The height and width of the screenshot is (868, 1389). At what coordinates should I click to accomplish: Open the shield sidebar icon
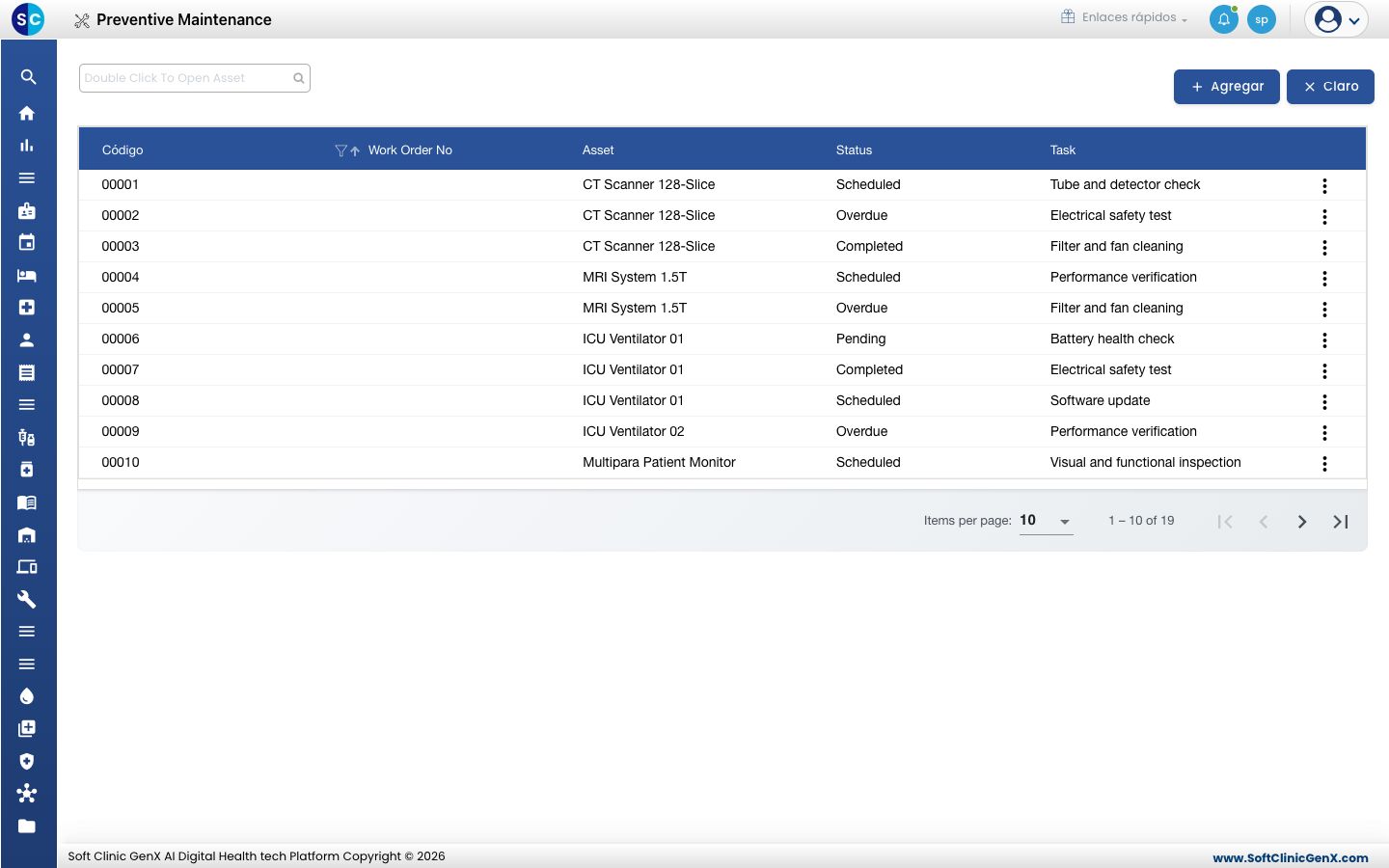(27, 761)
